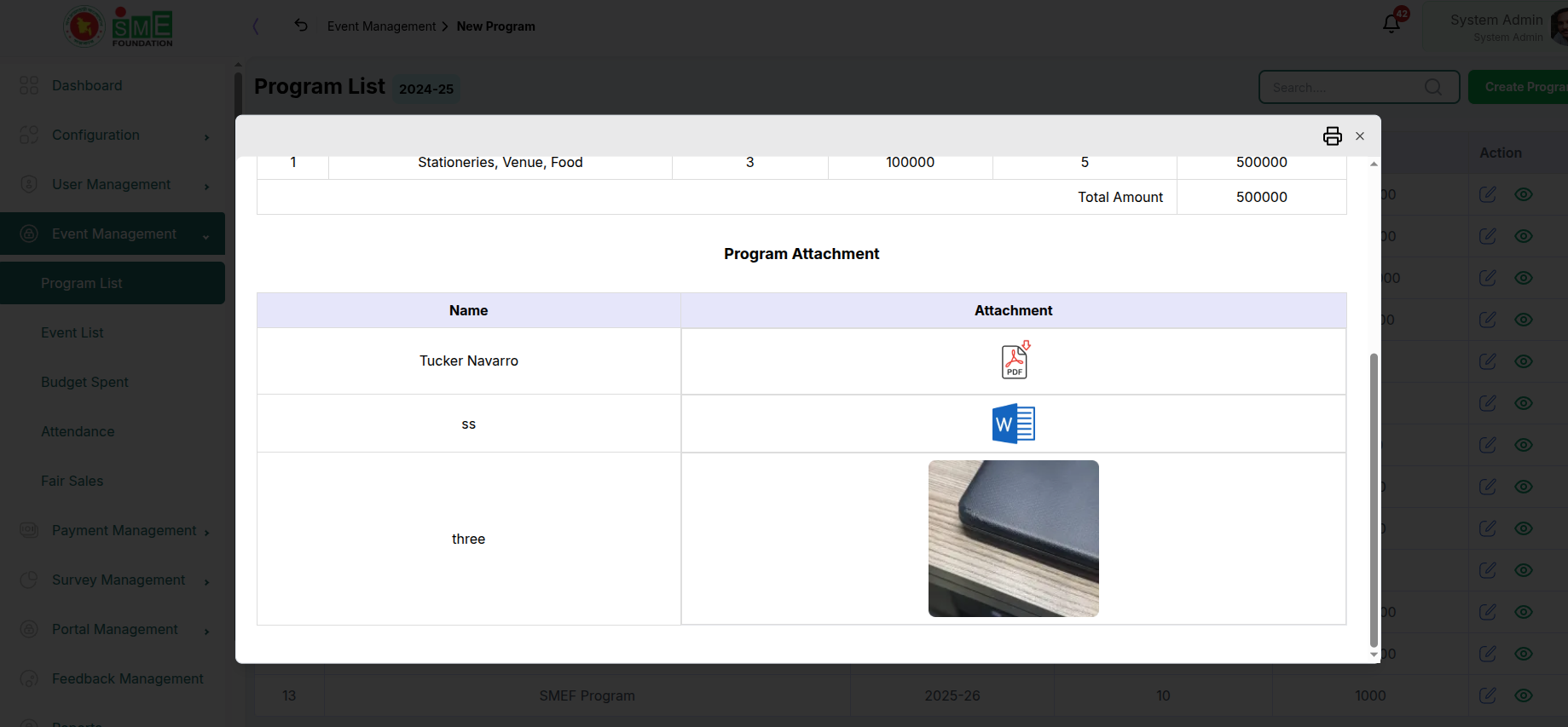This screenshot has width=1568, height=727.
Task: Open the image attachment thumbnail for three
Action: [x=1014, y=539]
